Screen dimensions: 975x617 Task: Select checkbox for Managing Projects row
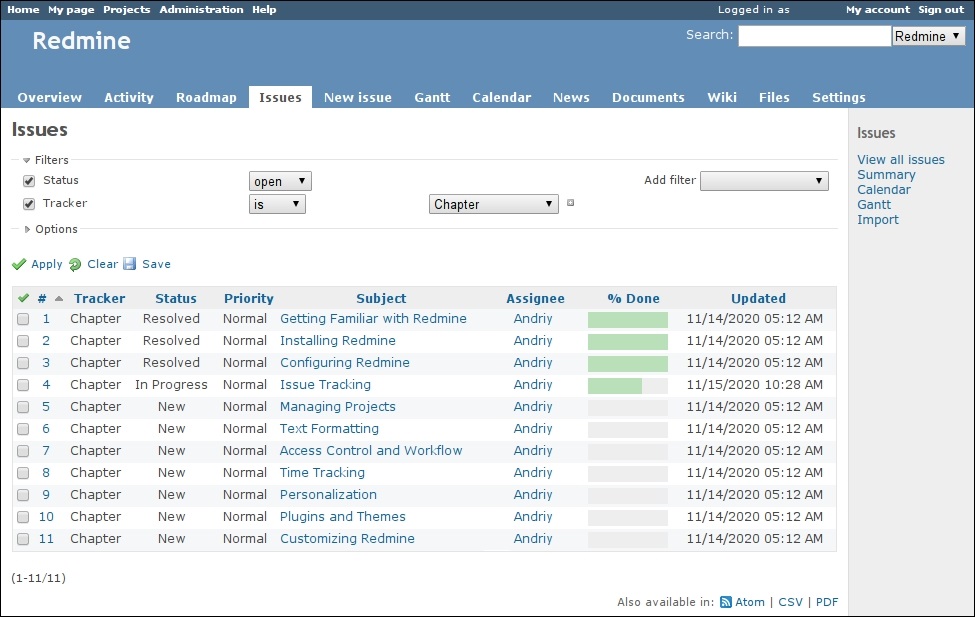(23, 407)
